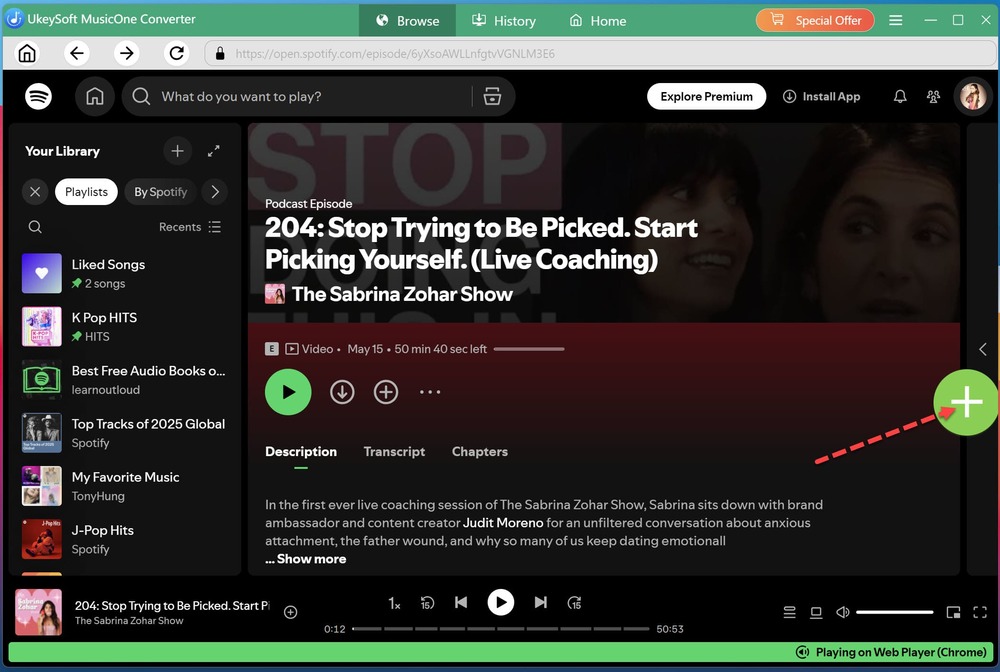Open Recents sort dropdown in library

[190, 227]
